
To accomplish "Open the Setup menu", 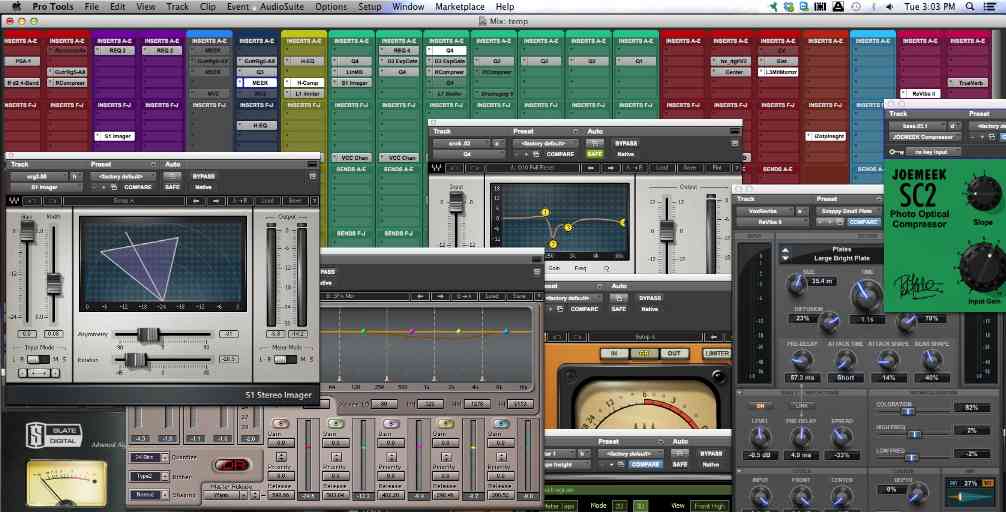I will pyautogui.click(x=370, y=6).
